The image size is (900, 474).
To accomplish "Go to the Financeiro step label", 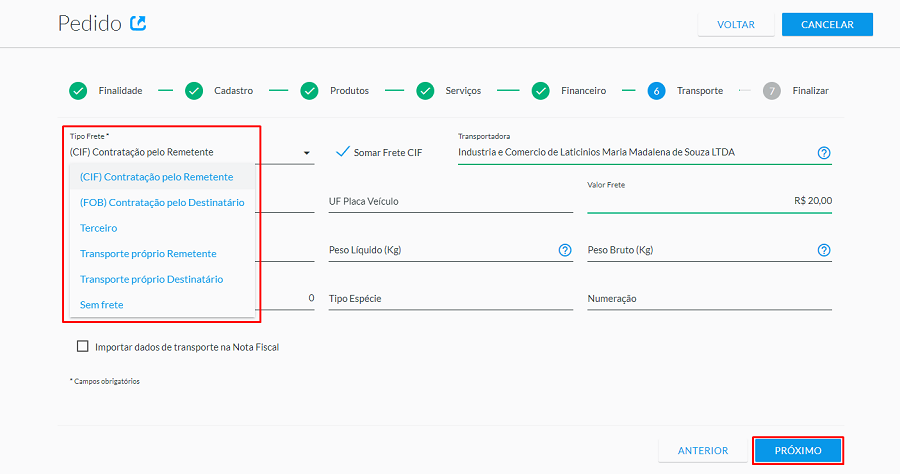I will [584, 91].
